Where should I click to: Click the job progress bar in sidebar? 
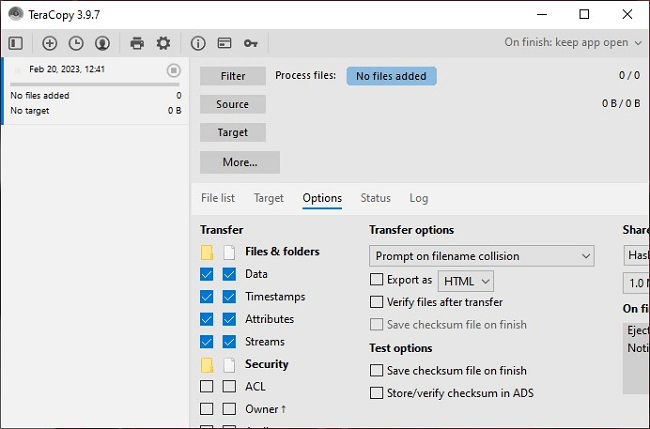point(95,84)
